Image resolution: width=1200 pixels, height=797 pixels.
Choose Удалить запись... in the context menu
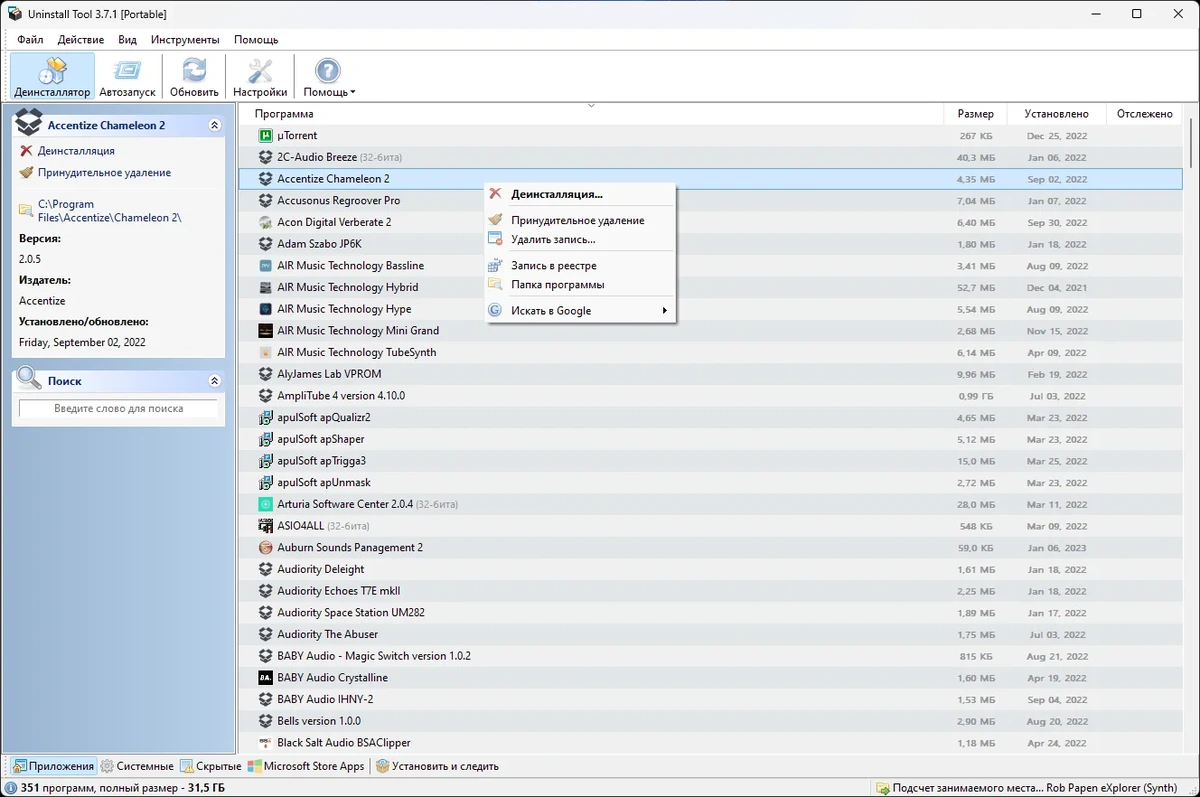(x=580, y=239)
